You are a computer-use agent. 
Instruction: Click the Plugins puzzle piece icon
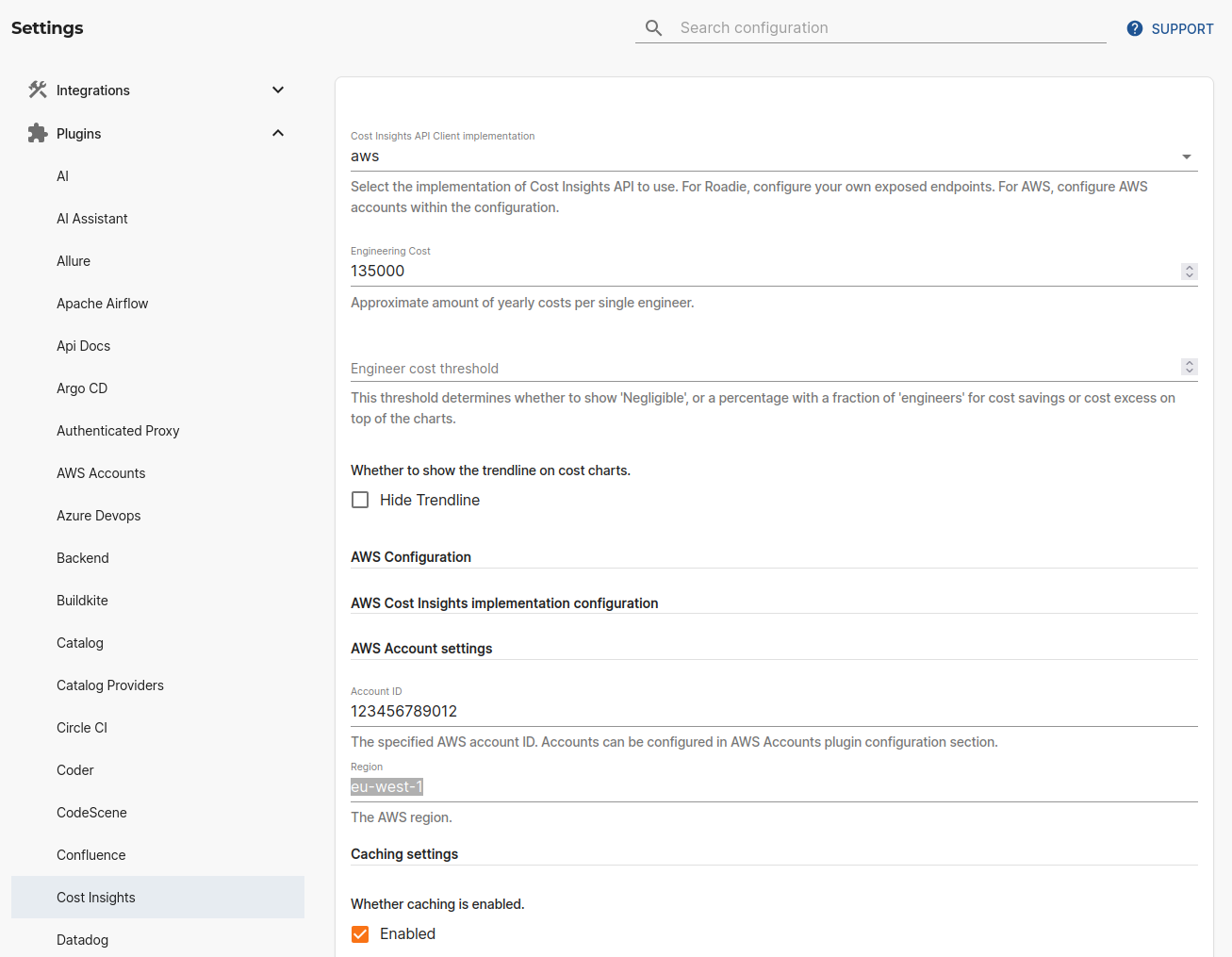pyautogui.click(x=37, y=133)
